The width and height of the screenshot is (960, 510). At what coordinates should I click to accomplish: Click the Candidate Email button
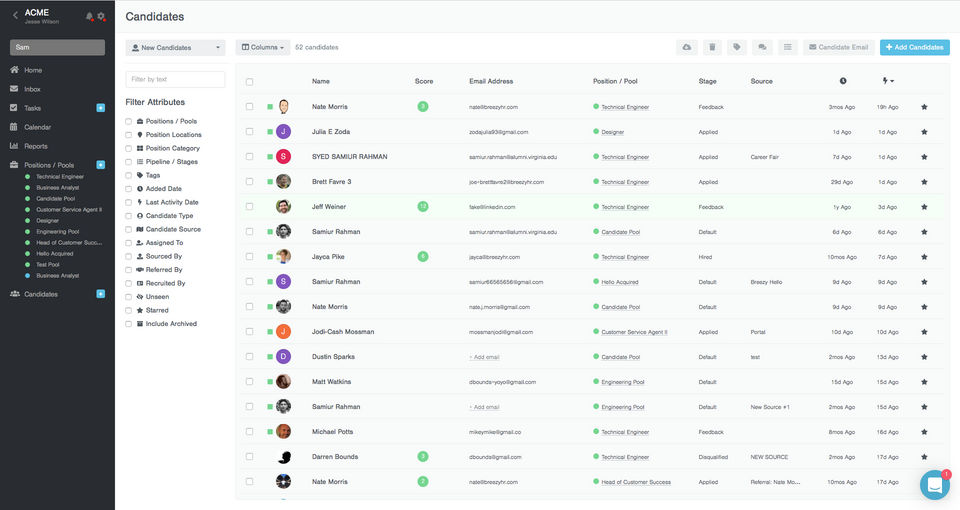[x=838, y=47]
